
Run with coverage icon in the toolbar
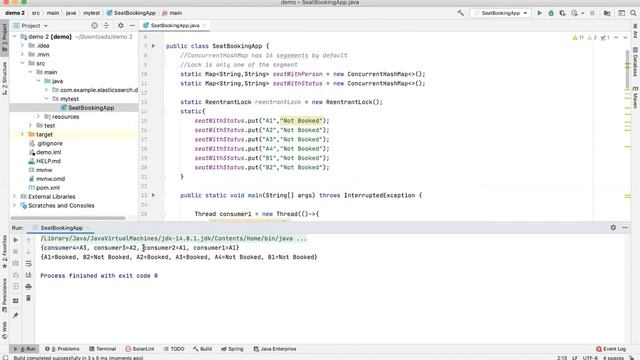tap(562, 13)
